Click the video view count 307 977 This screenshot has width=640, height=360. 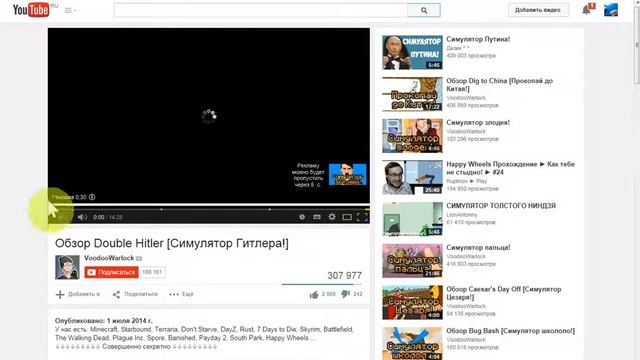344,276
